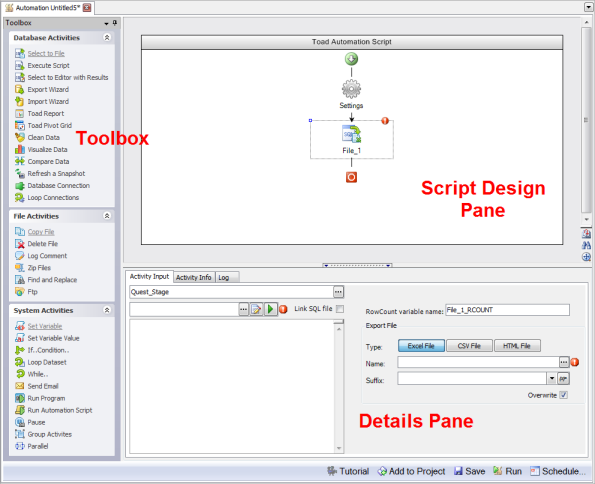Select the Compare Data icon
The image size is (595, 484).
pos(20,162)
